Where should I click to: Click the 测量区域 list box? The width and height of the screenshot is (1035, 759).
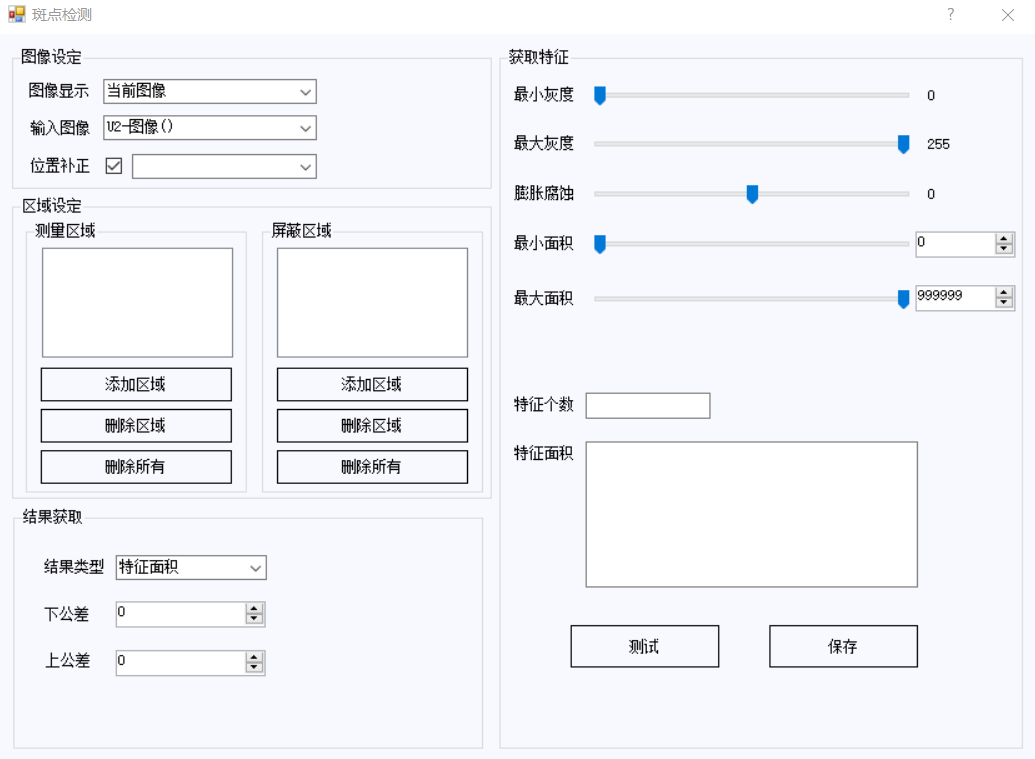137,303
